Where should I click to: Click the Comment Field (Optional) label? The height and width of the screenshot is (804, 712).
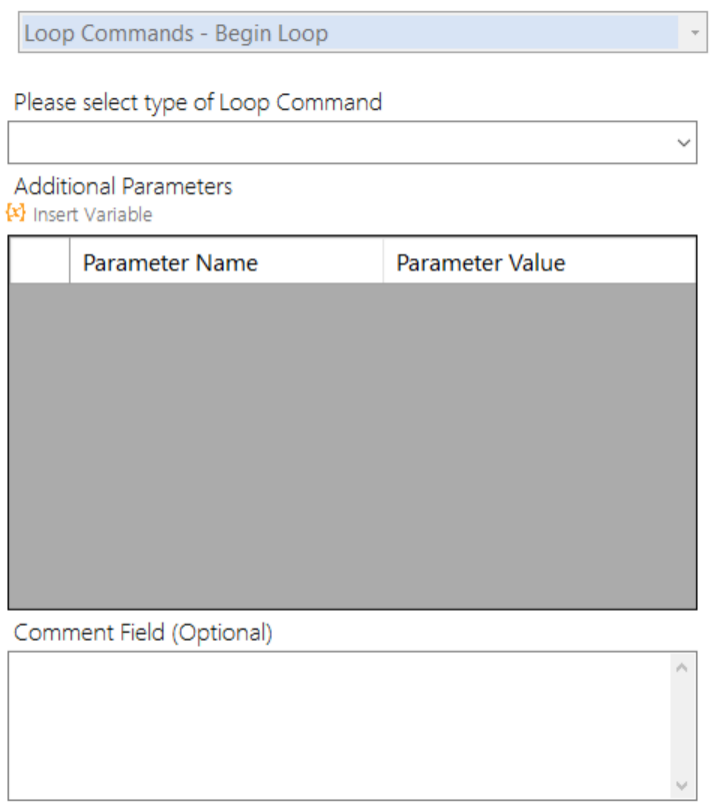[x=143, y=632]
